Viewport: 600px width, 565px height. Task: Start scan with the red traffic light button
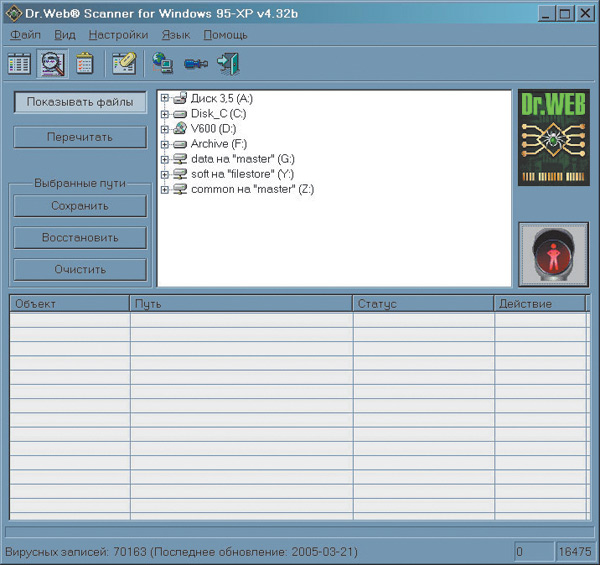pyautogui.click(x=554, y=254)
